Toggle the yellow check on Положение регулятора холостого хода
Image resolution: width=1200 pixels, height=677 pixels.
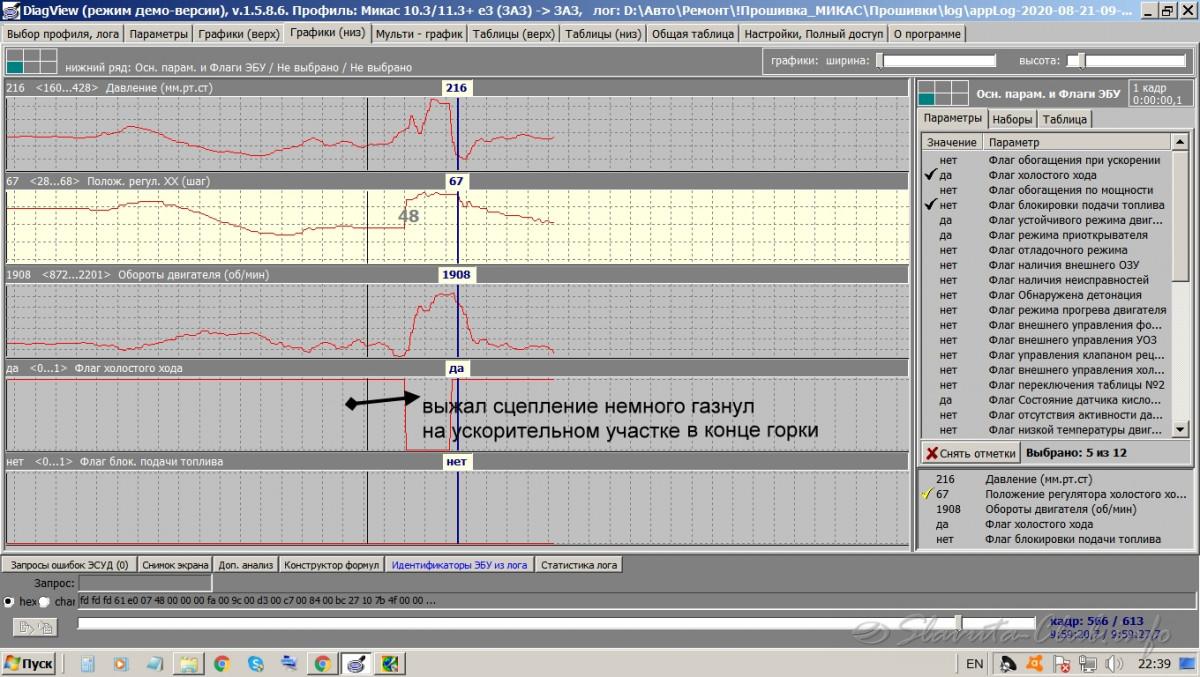pos(927,494)
